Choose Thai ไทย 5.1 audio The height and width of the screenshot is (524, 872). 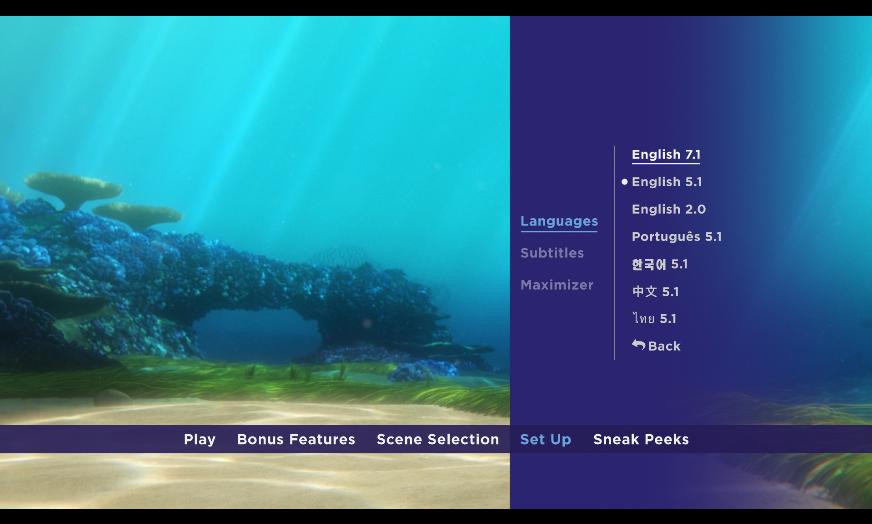[x=654, y=319]
